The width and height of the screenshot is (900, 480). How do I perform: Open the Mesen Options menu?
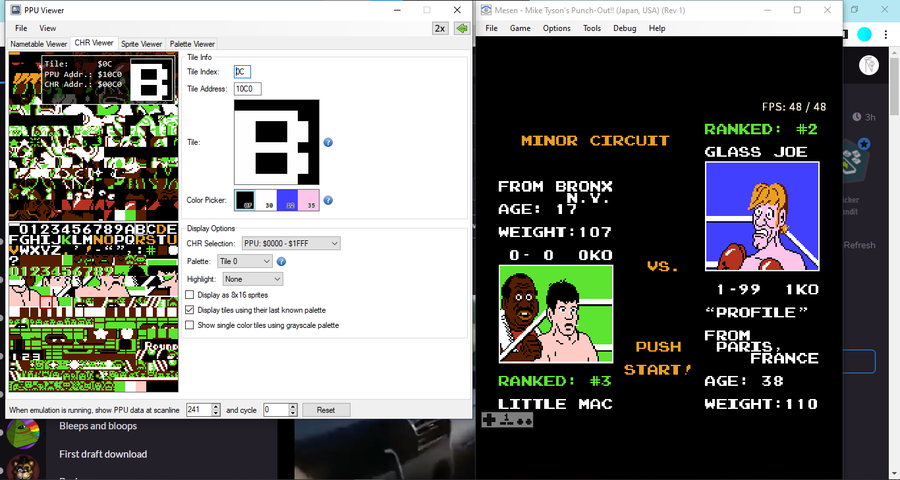pyautogui.click(x=557, y=28)
